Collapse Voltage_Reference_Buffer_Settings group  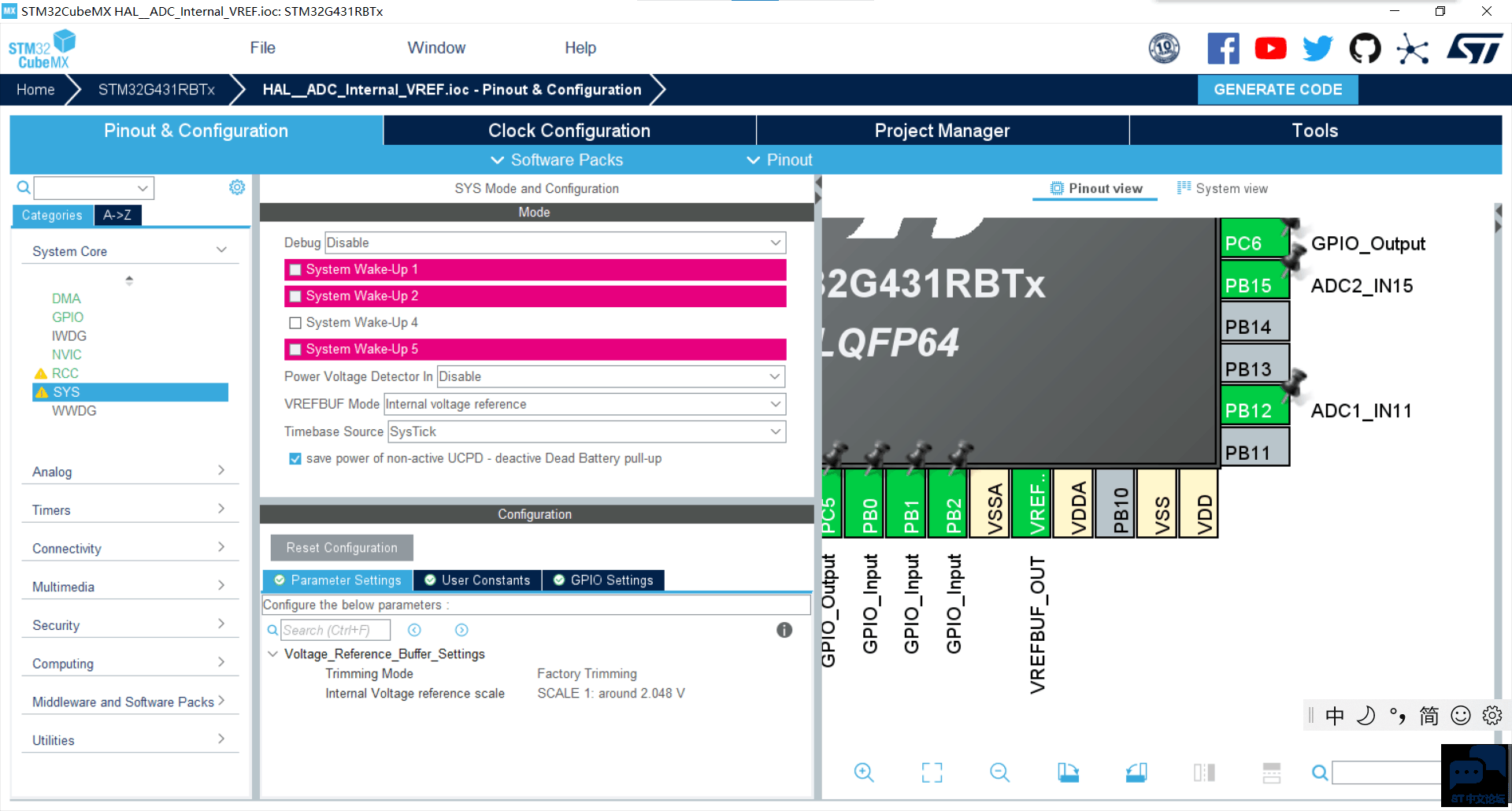coord(272,654)
